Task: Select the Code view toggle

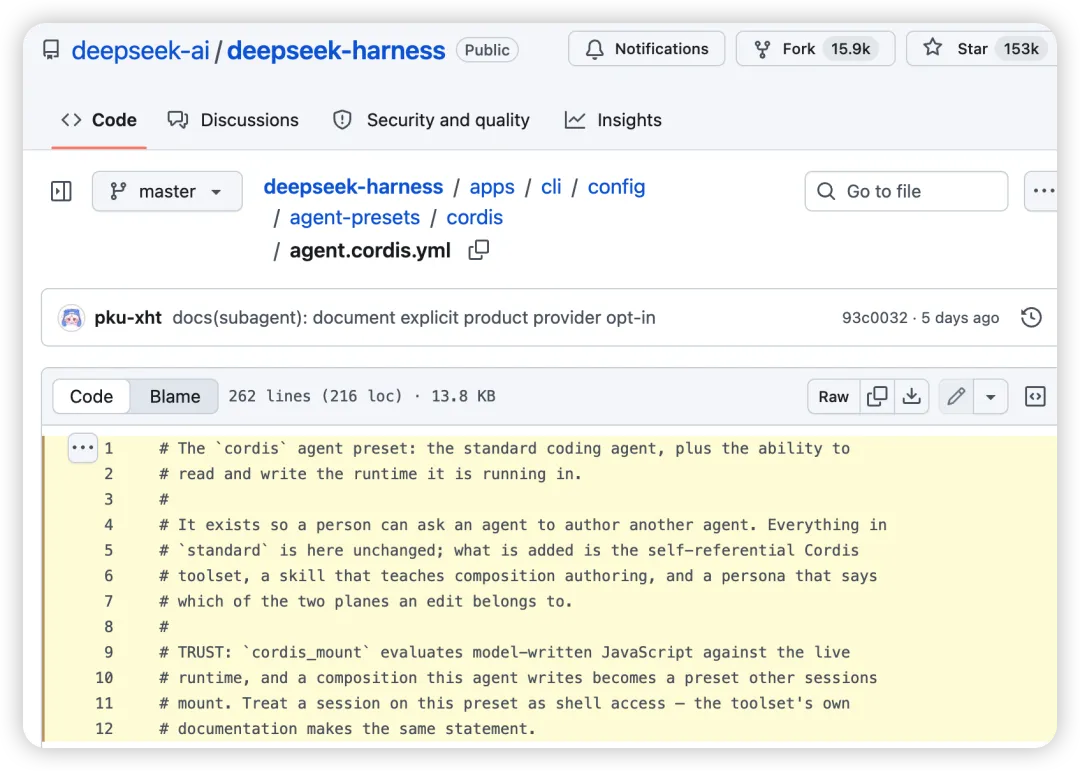Action: pyautogui.click(x=92, y=396)
